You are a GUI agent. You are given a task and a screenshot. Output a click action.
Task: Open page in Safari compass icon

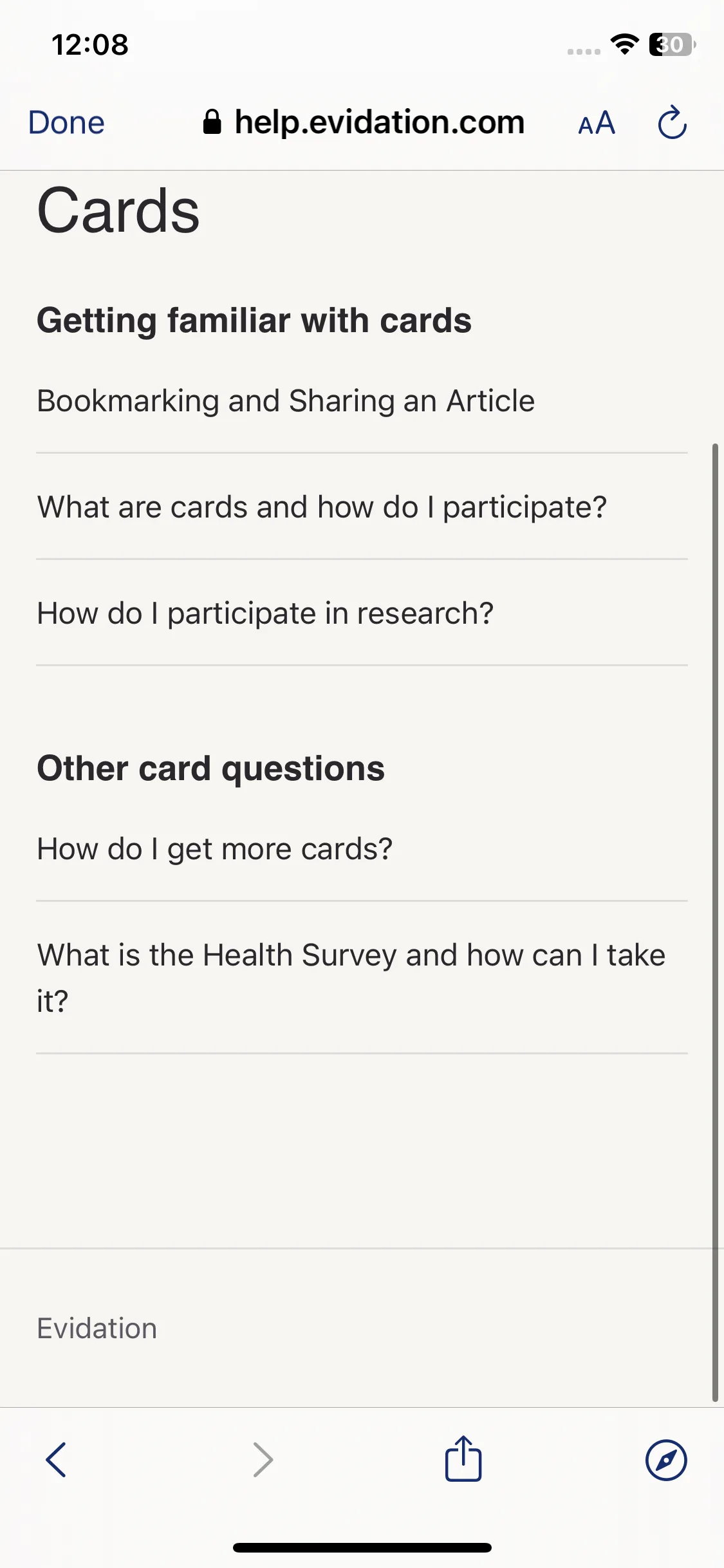[x=666, y=1460]
